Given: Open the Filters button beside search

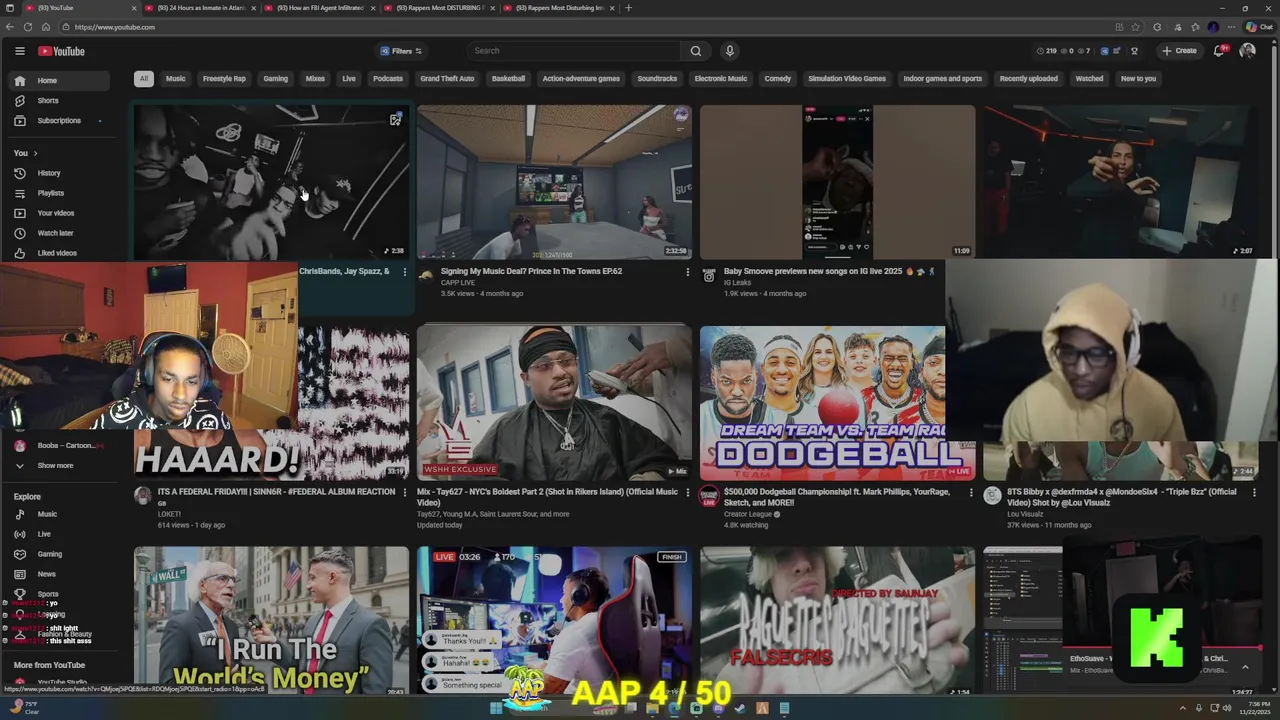Looking at the screenshot, I should pos(401,51).
